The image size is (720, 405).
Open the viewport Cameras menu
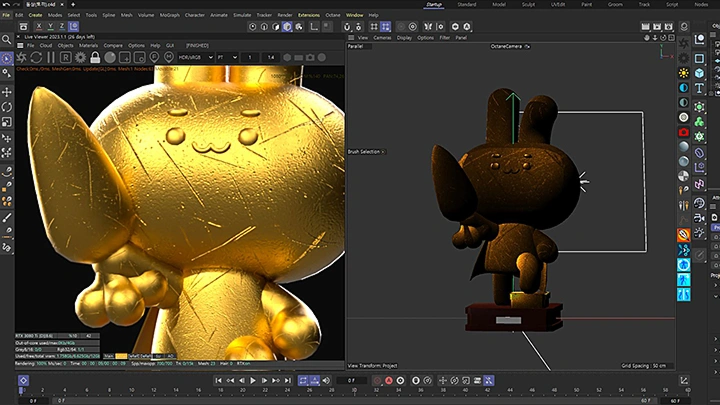pos(382,38)
